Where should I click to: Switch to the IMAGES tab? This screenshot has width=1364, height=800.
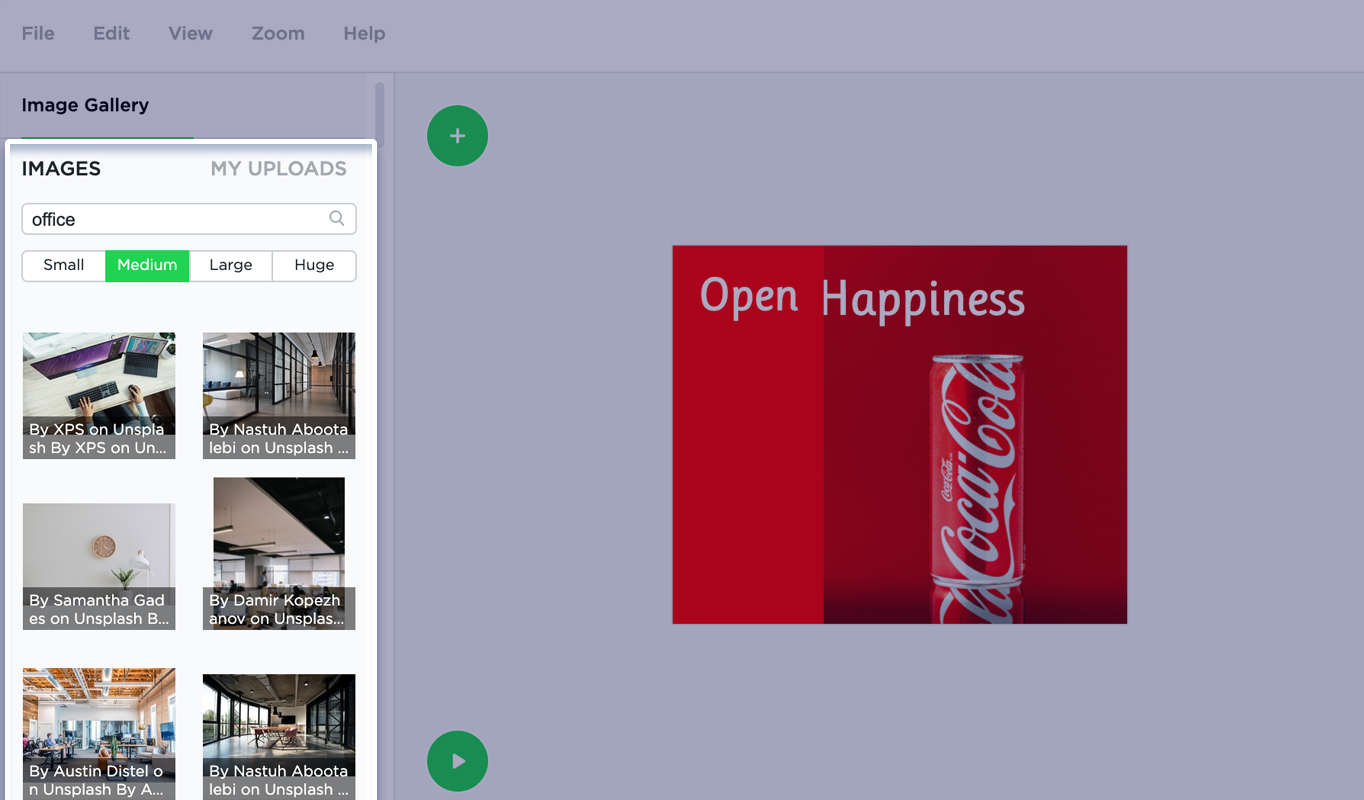(61, 169)
